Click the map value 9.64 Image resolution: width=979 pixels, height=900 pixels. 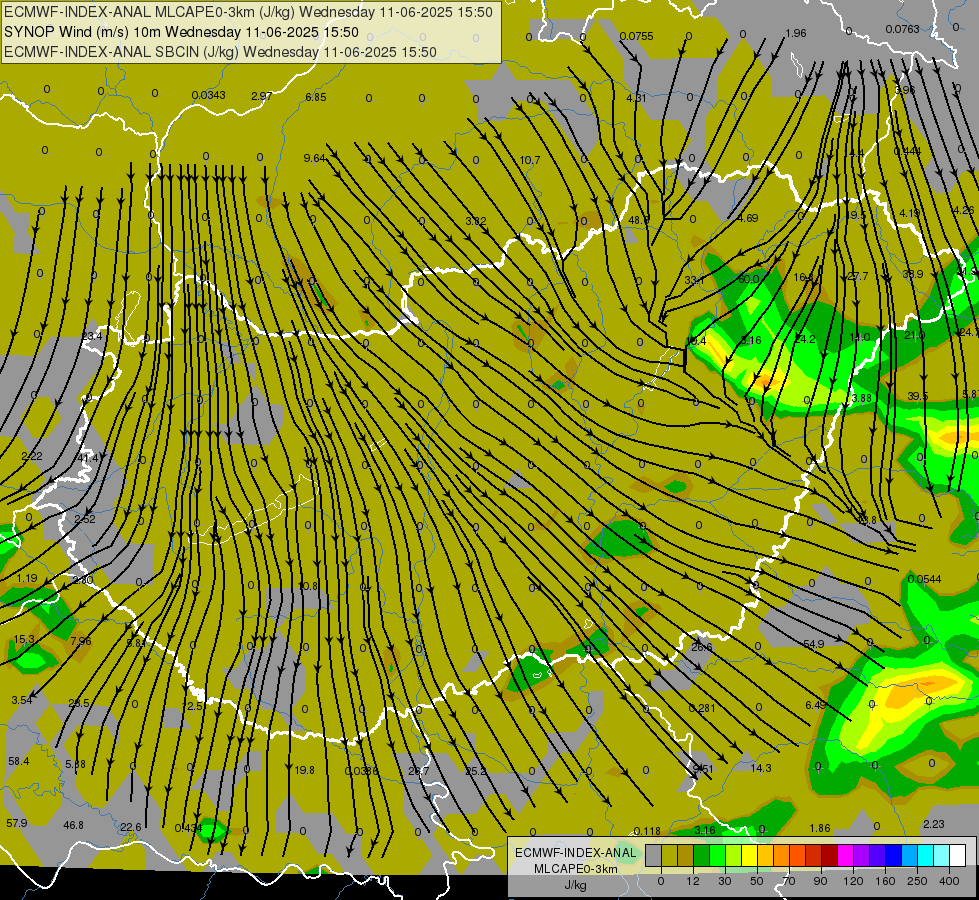click(315, 159)
